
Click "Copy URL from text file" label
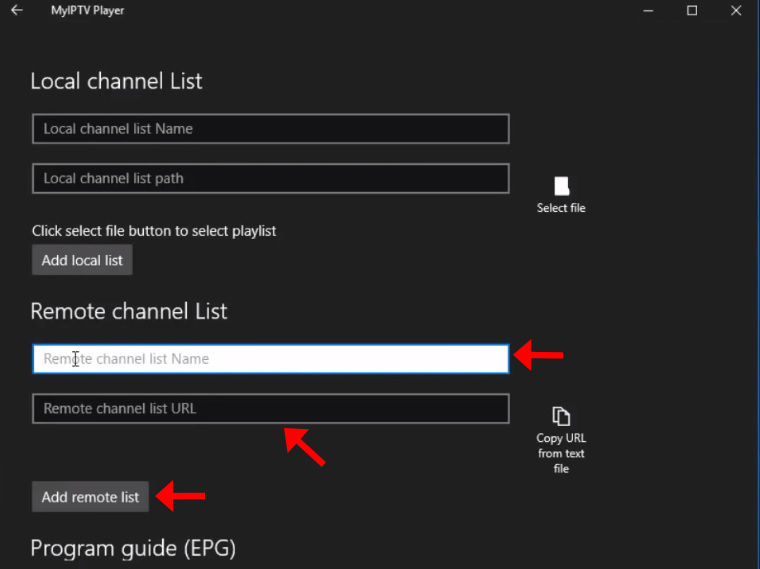pyautogui.click(x=561, y=453)
